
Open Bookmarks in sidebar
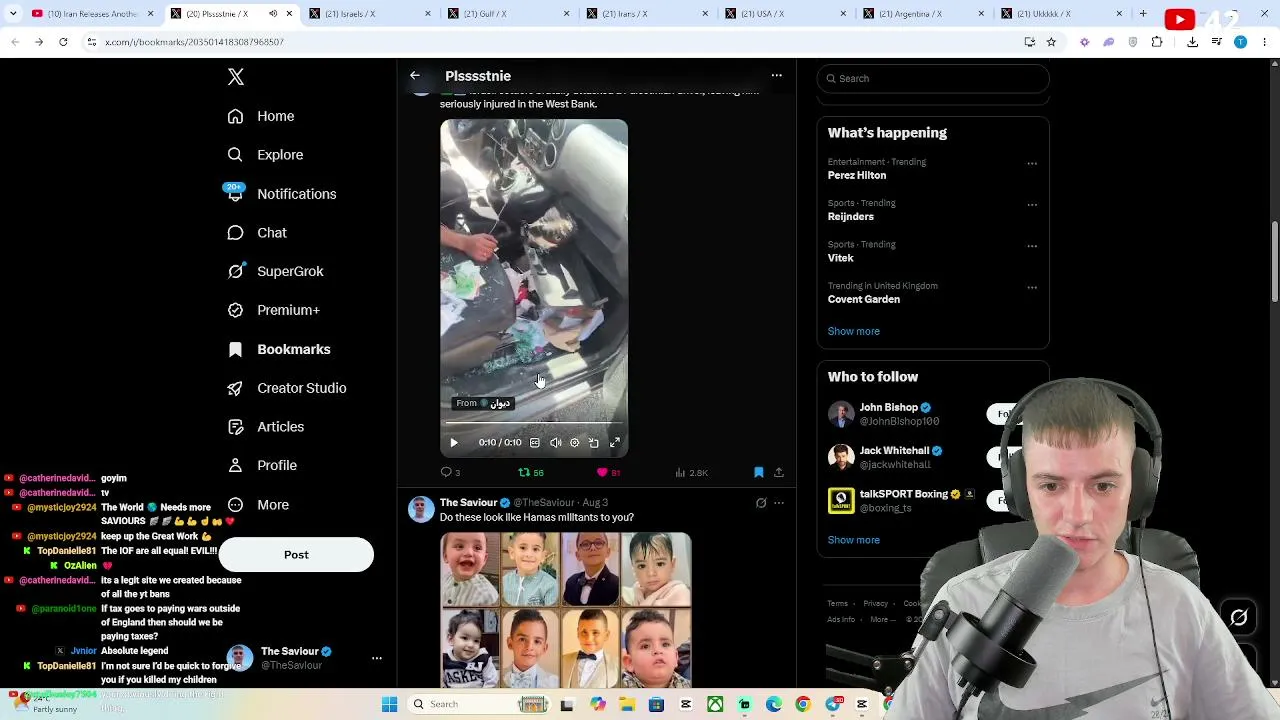click(x=279, y=349)
